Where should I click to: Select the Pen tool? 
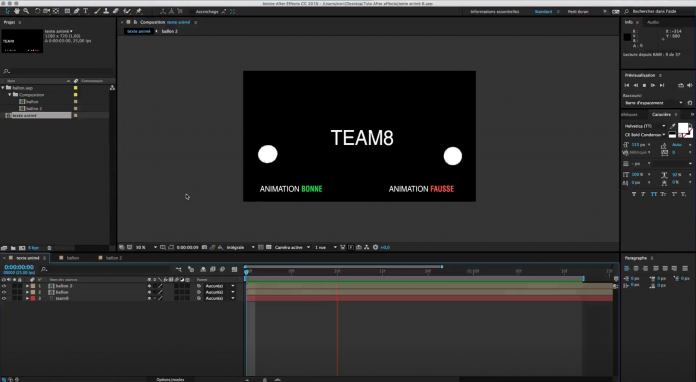76,11
